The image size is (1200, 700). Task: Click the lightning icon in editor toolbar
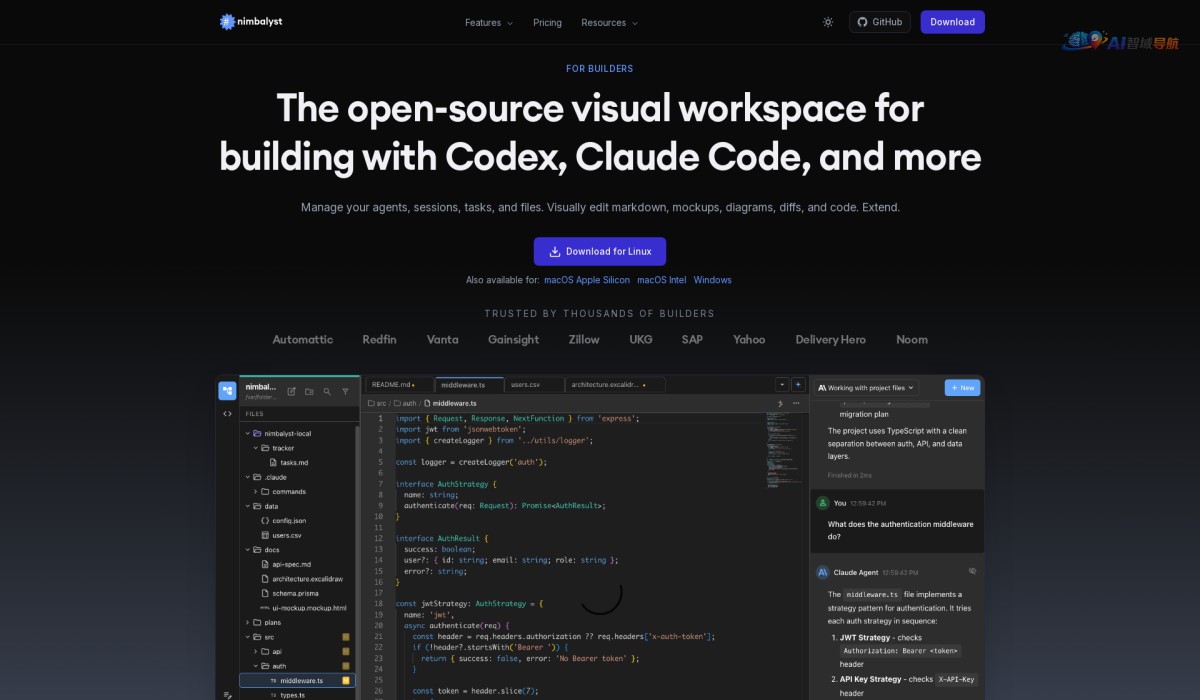pos(780,404)
